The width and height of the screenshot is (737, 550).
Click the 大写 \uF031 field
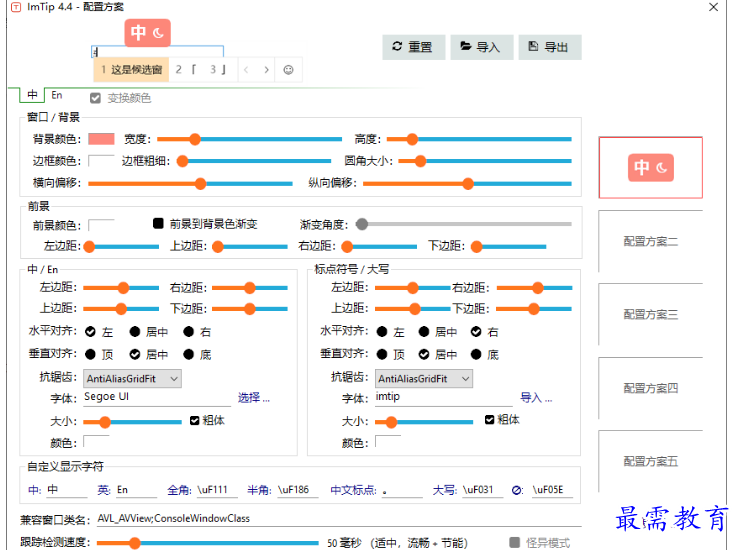[x=483, y=490]
